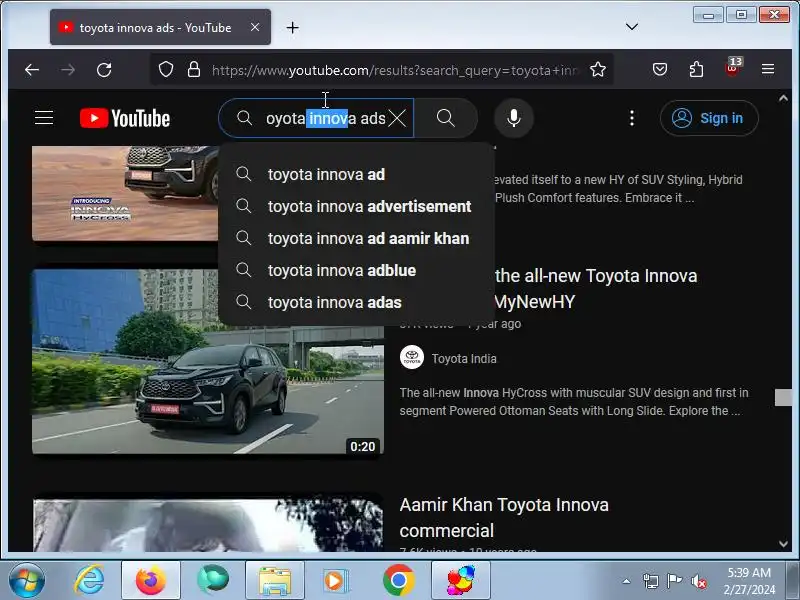Go back to the previous page
Screen dimensions: 800x600
(32, 69)
